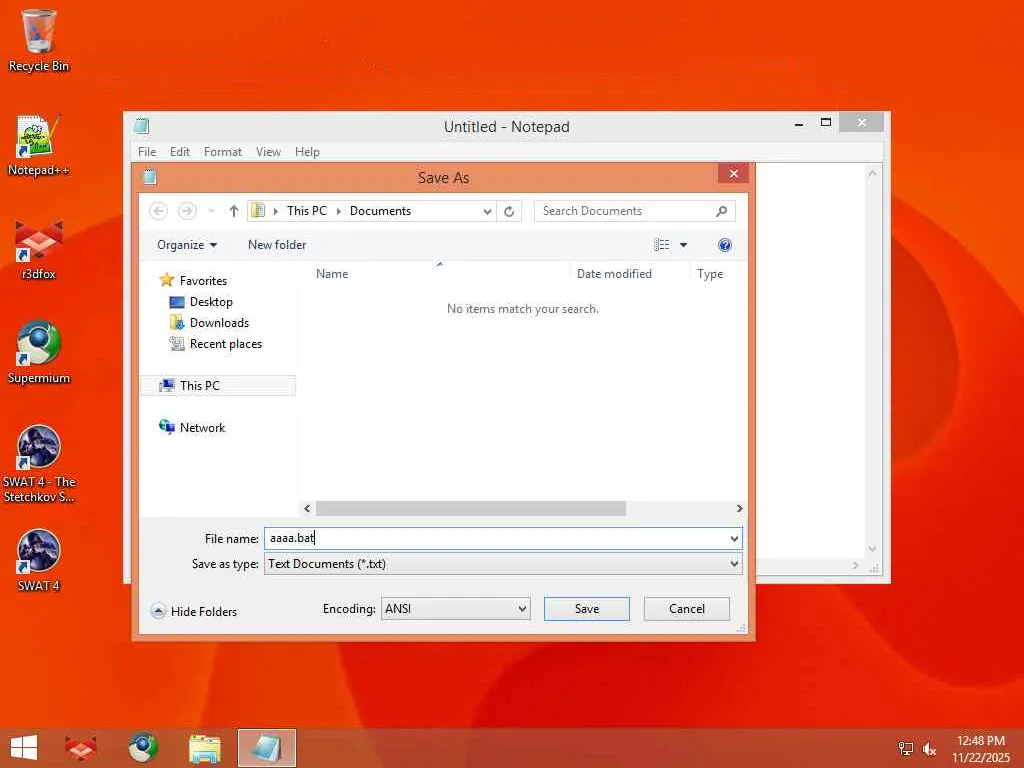Click the horizontal scrollbar thumb in file list
Viewport: 1024px width, 768px height.
coord(470,508)
